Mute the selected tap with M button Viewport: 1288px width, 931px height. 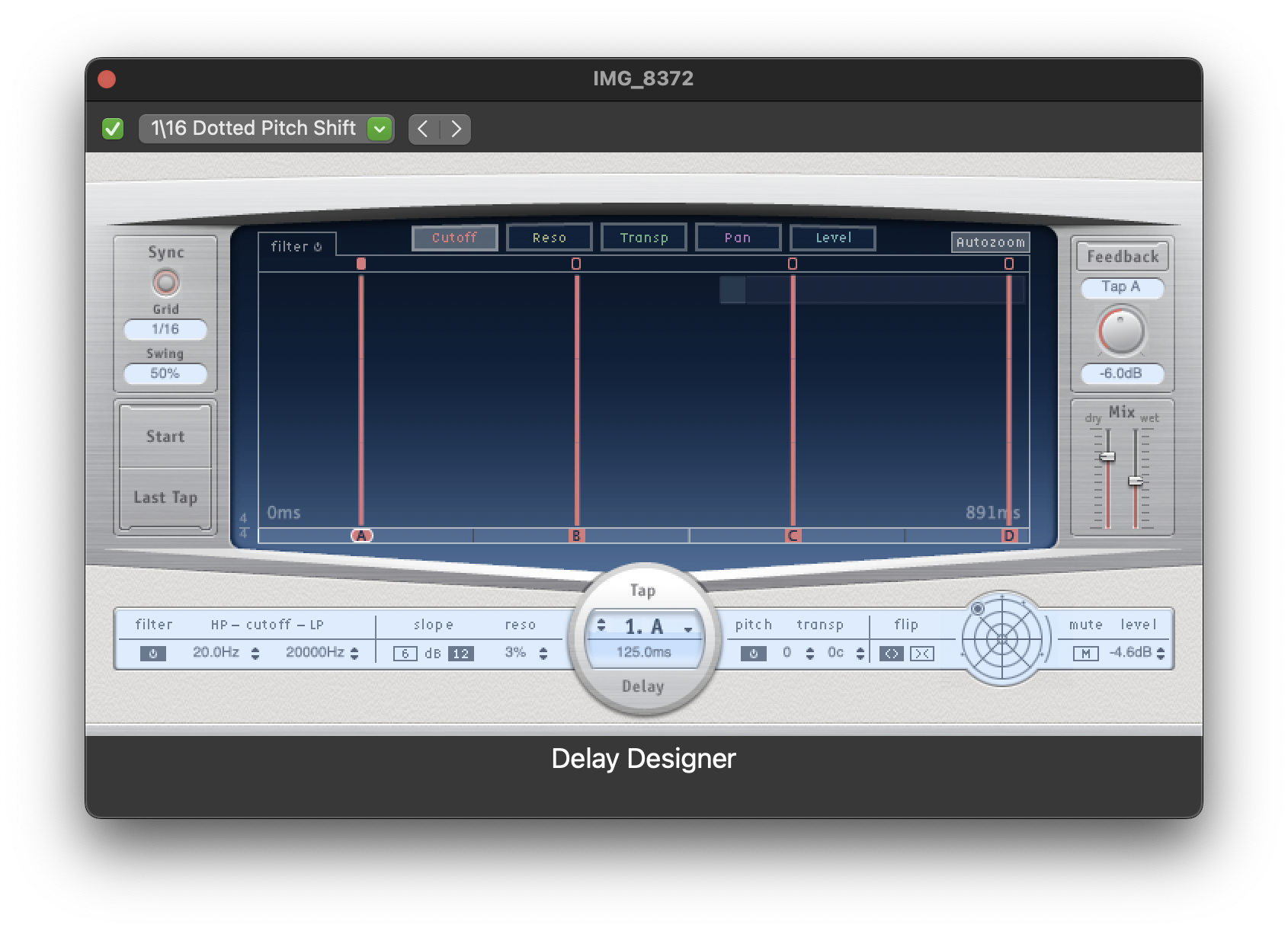(x=1086, y=654)
